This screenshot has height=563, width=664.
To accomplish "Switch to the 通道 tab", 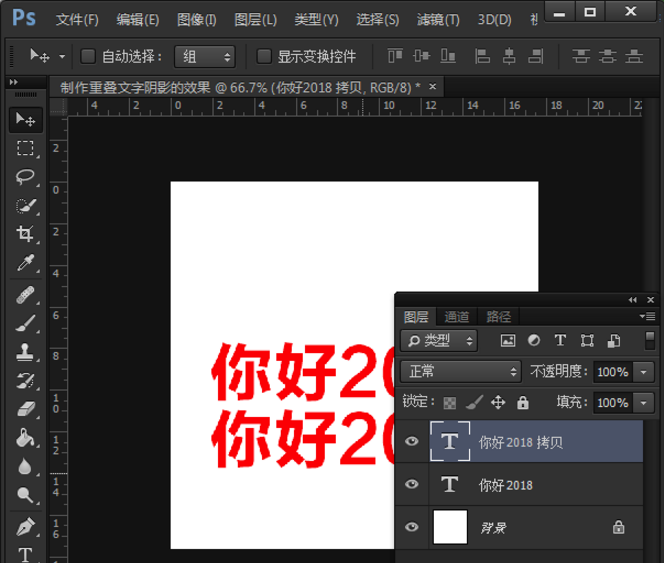I will pyautogui.click(x=457, y=317).
